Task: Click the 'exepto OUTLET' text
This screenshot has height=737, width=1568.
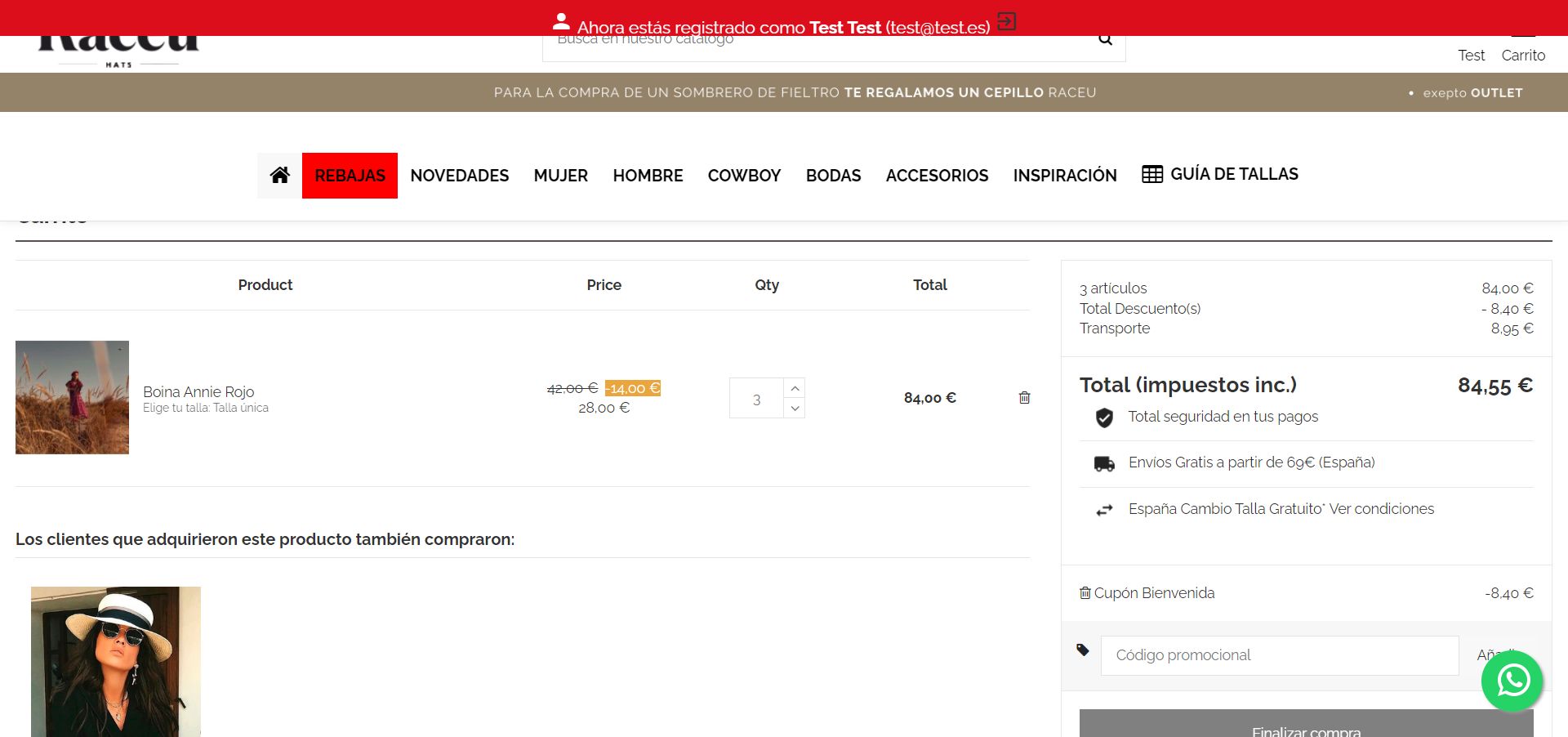Action: point(1472,93)
